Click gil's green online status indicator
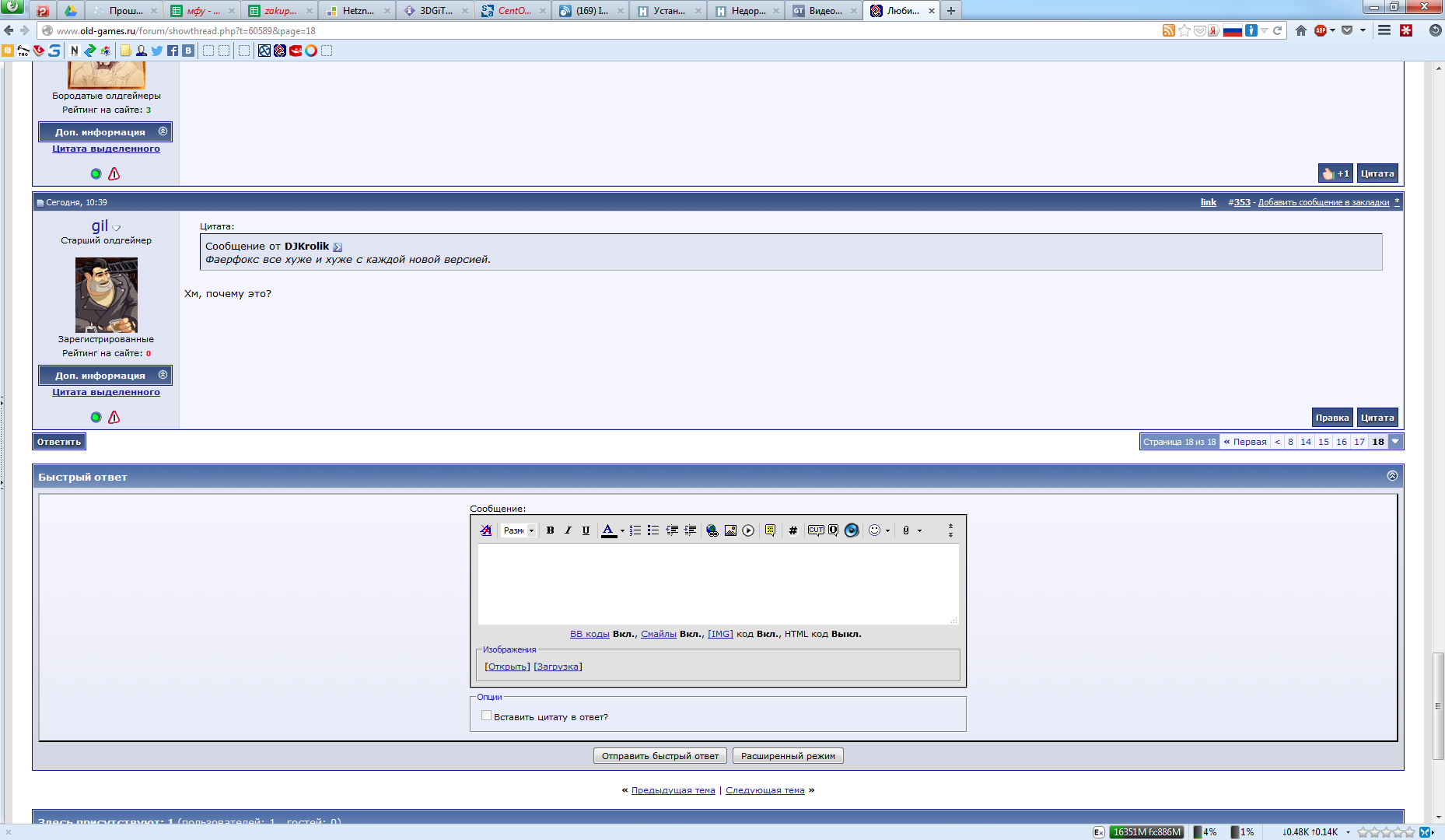1445x840 pixels. tap(96, 418)
